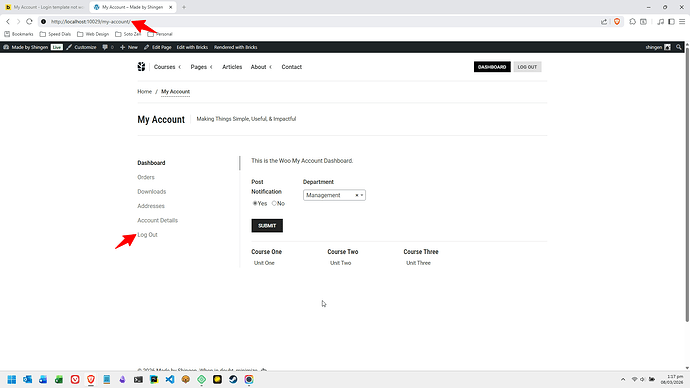Open the browser hamburger main menu

682,22
